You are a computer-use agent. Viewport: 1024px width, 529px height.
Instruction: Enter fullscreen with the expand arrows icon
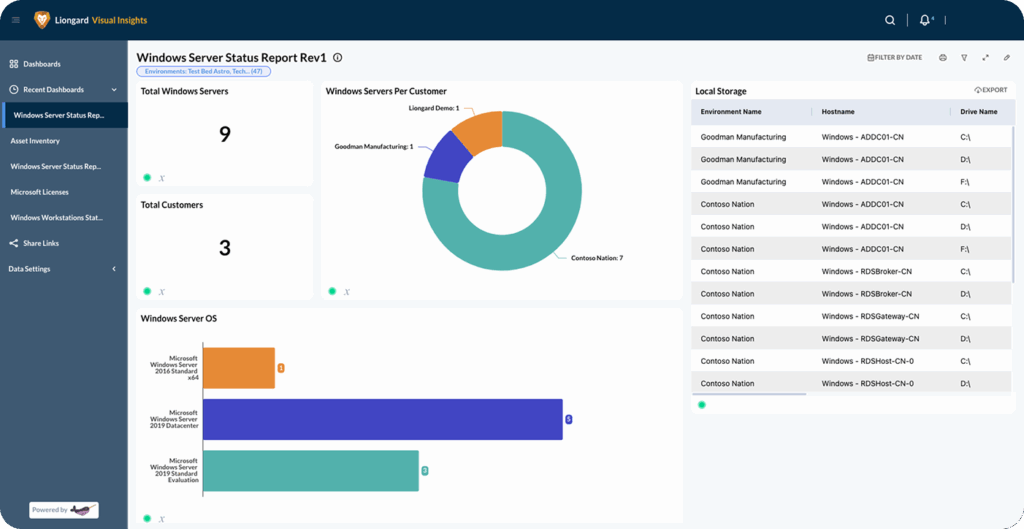[x=986, y=58]
